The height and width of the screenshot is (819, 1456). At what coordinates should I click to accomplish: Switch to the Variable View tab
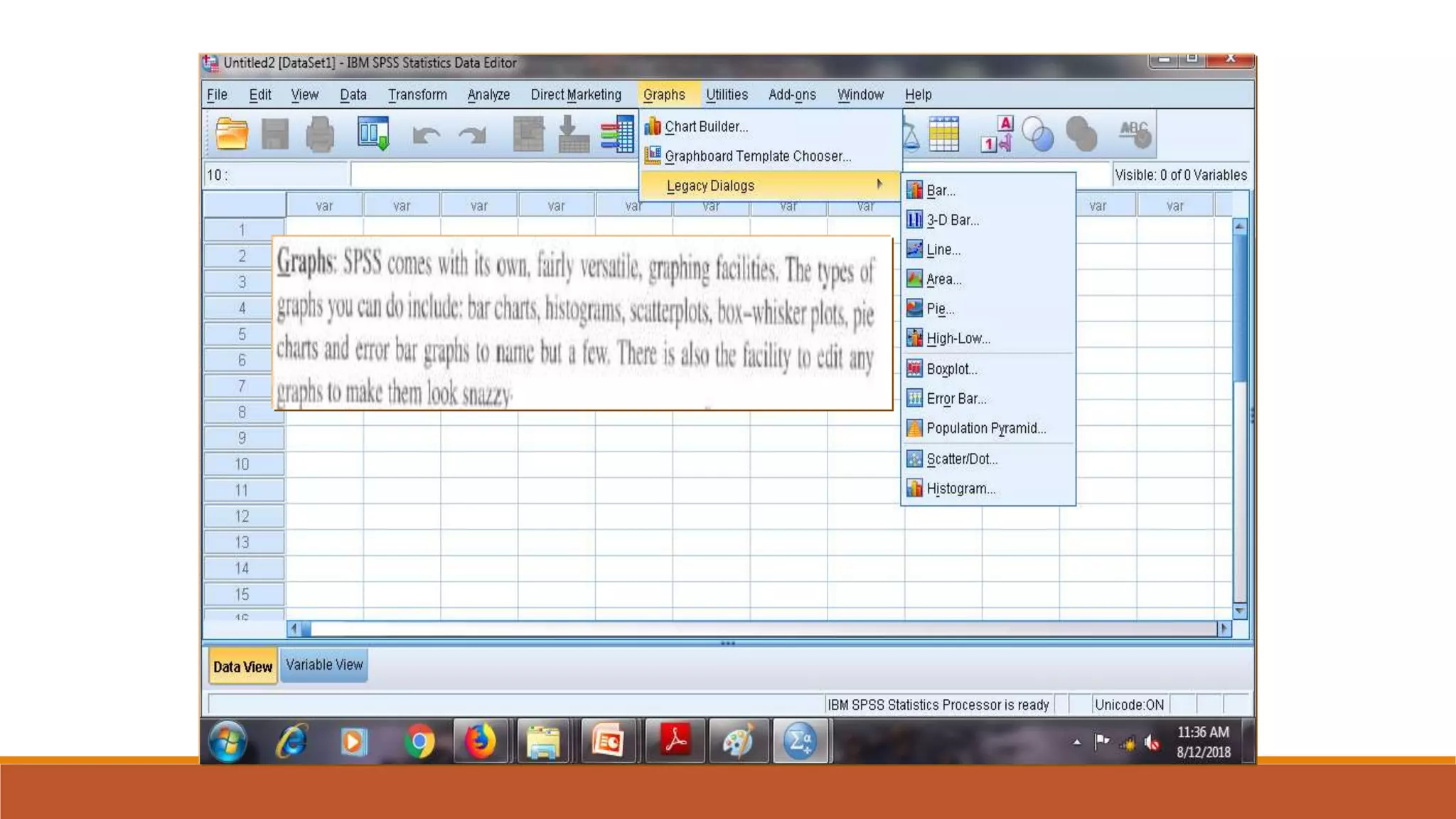[324, 665]
